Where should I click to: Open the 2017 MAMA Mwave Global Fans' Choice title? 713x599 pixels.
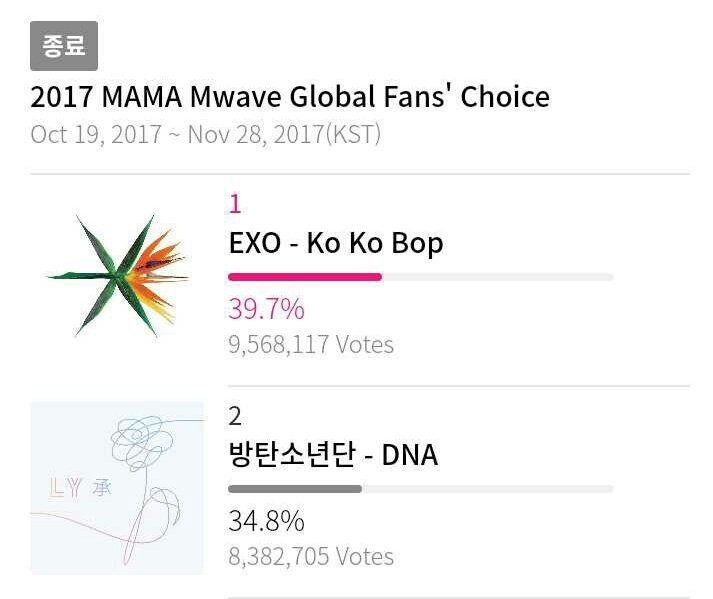click(x=290, y=97)
